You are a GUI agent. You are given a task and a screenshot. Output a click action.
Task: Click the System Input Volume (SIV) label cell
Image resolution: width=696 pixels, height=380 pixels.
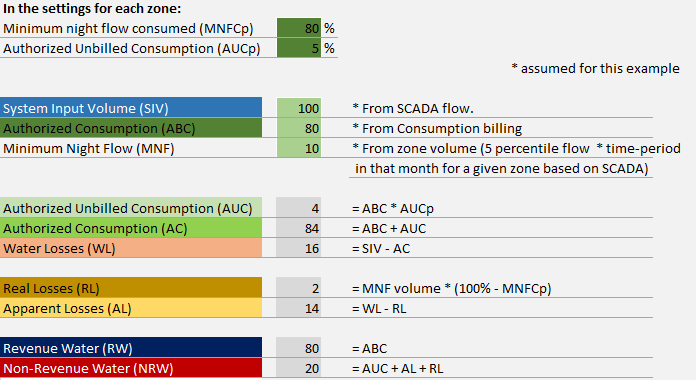click(x=131, y=108)
